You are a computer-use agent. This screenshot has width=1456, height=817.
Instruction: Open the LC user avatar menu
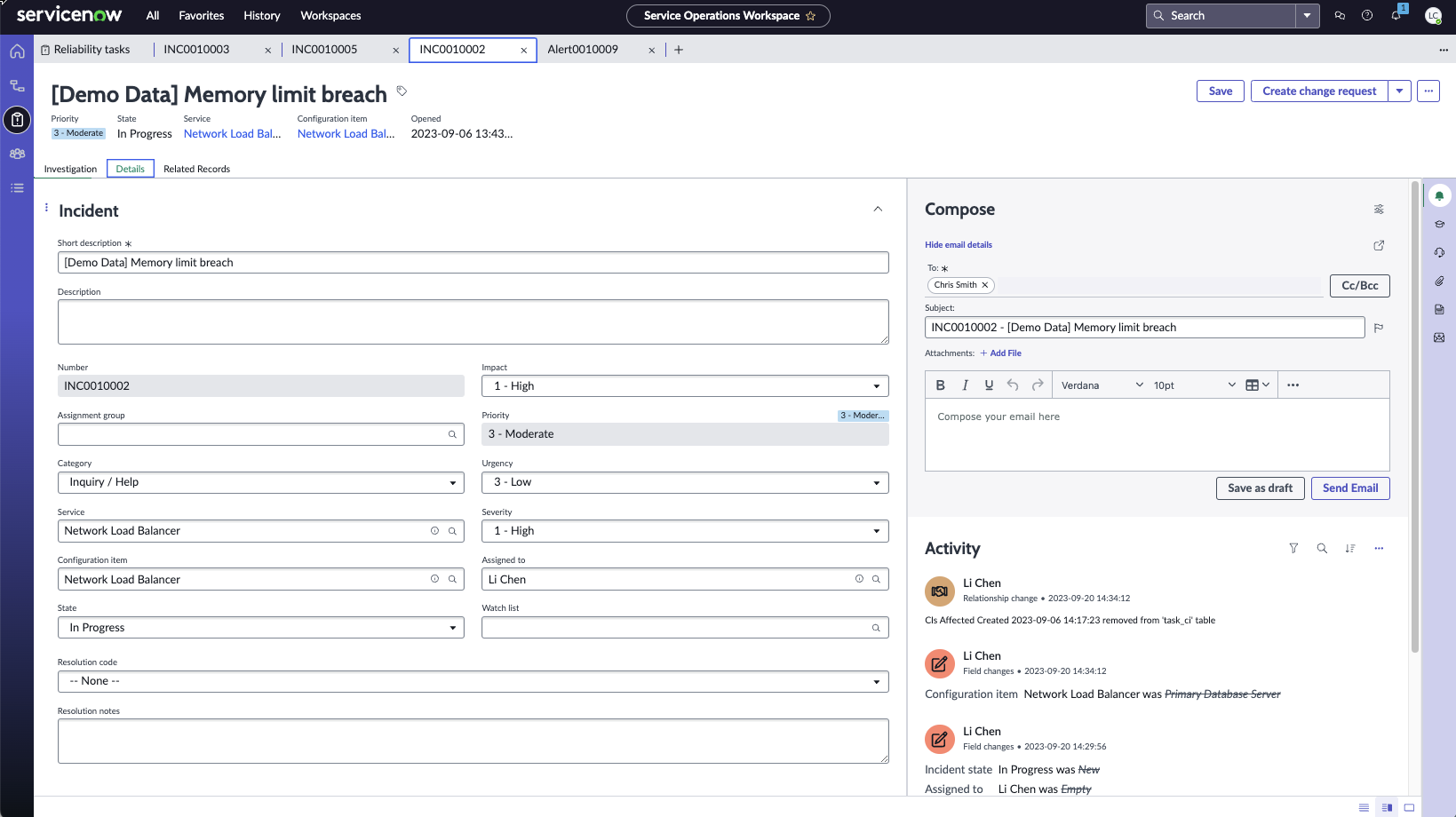point(1433,16)
